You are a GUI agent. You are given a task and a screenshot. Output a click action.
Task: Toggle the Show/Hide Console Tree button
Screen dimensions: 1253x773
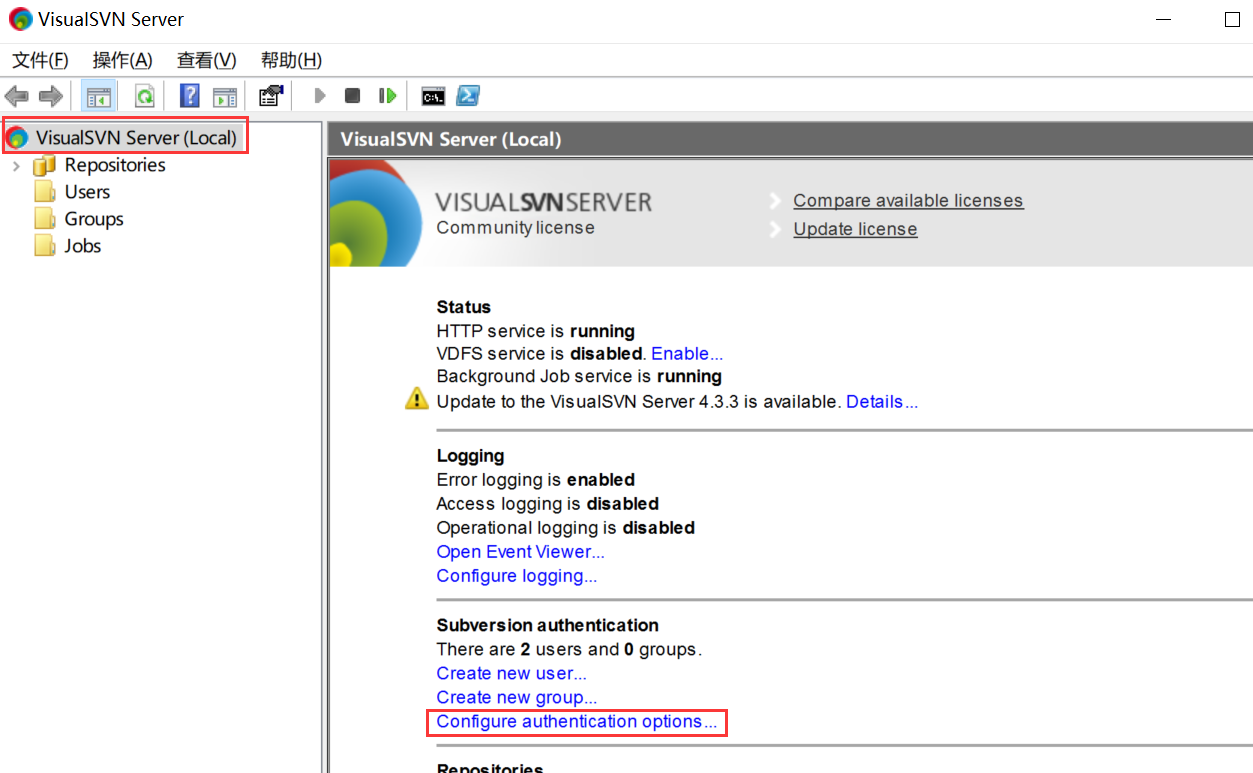(98, 96)
